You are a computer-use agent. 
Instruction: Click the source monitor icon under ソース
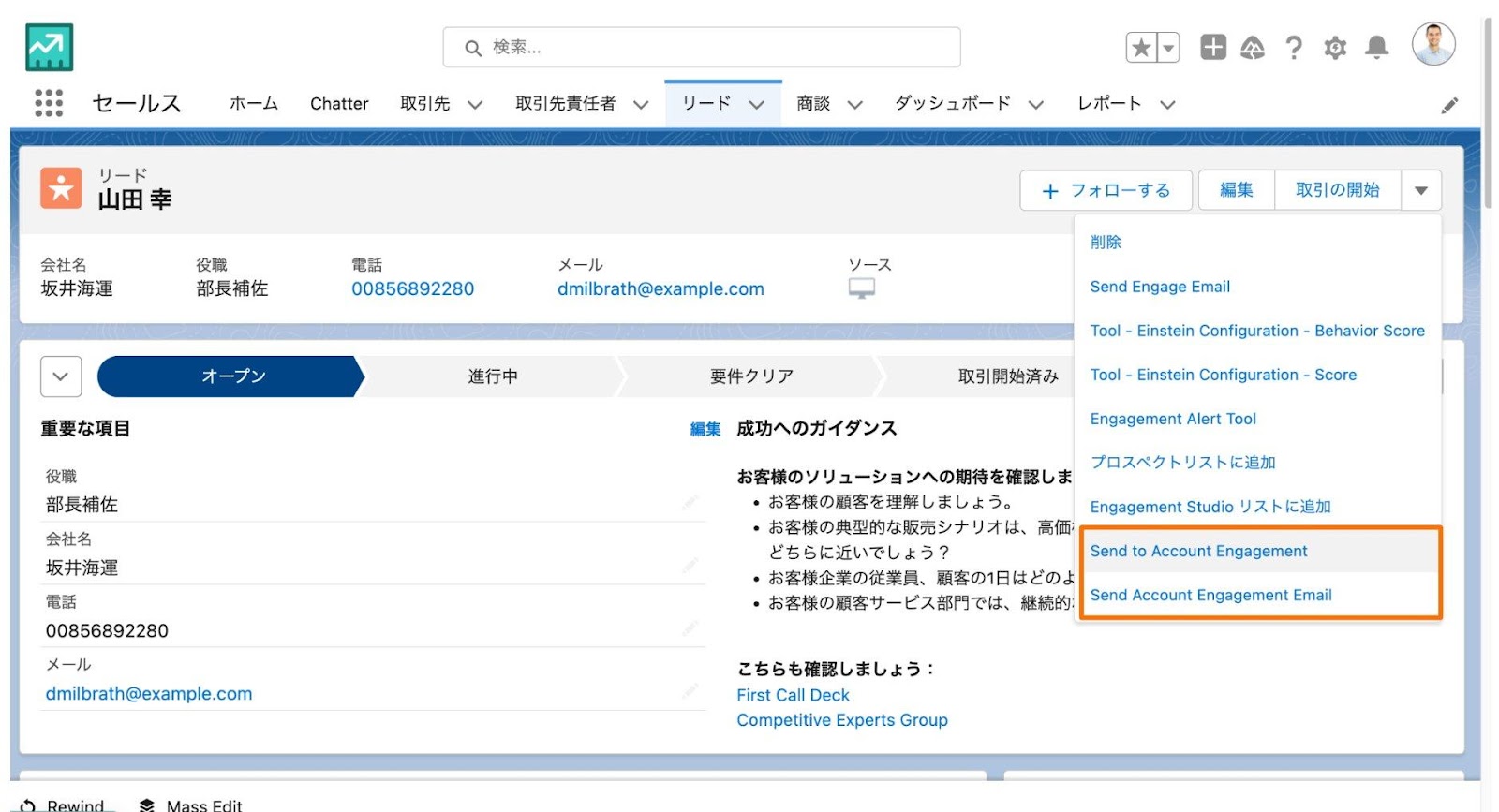click(x=861, y=288)
